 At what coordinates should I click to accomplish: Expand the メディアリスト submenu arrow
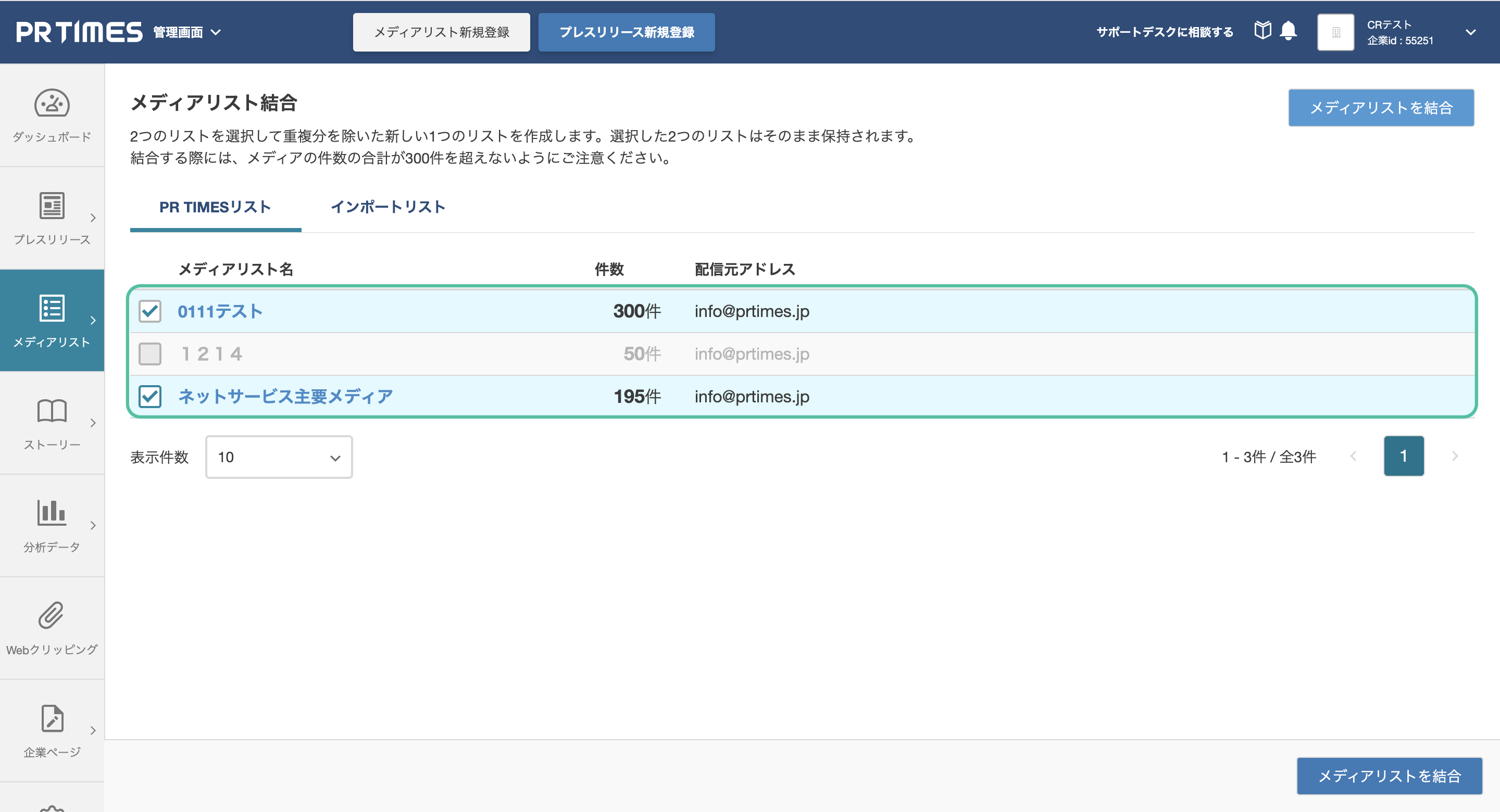pos(93,320)
